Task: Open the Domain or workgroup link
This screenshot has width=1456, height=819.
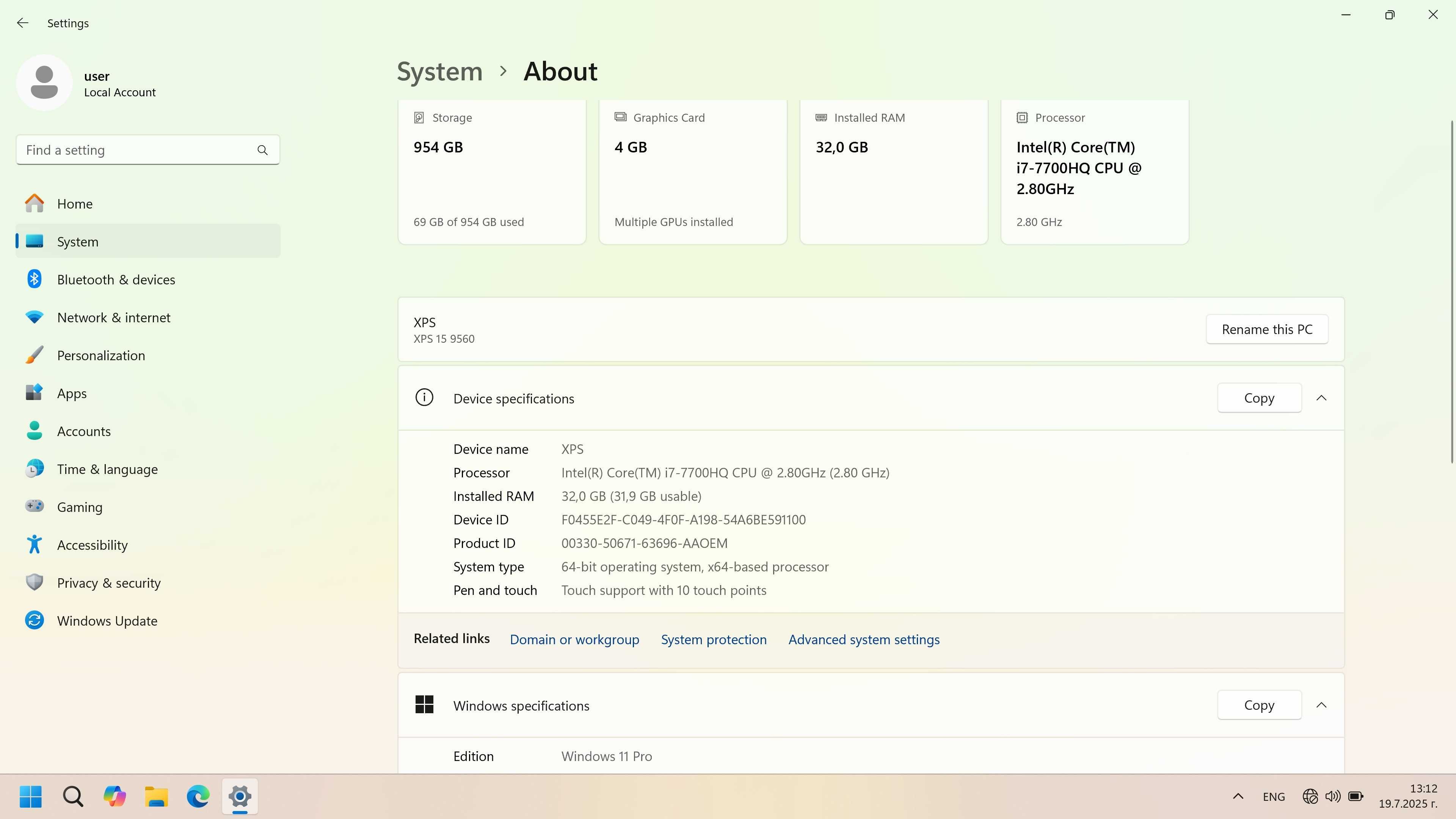Action: tap(574, 639)
